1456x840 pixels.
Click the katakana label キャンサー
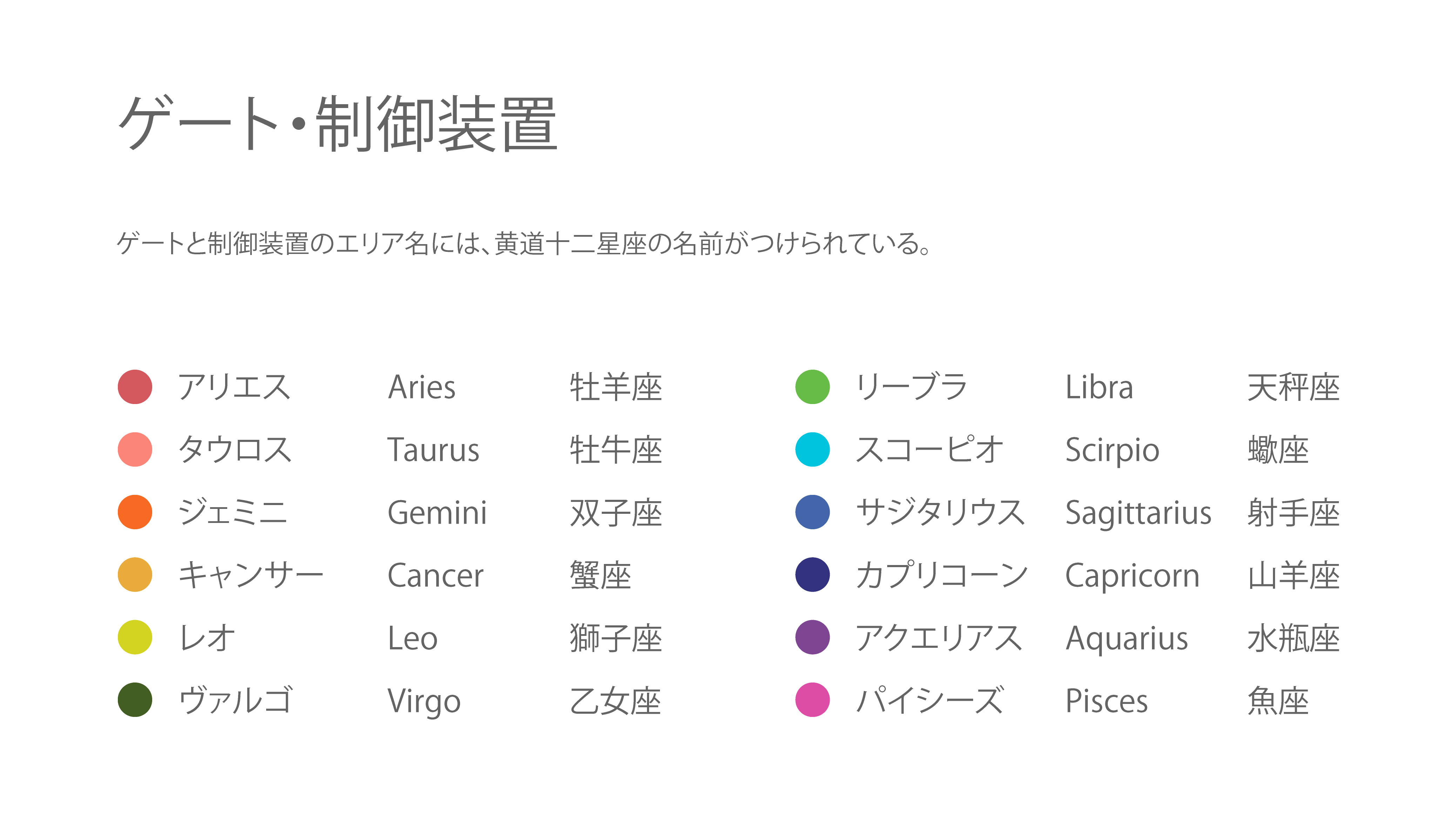(251, 575)
